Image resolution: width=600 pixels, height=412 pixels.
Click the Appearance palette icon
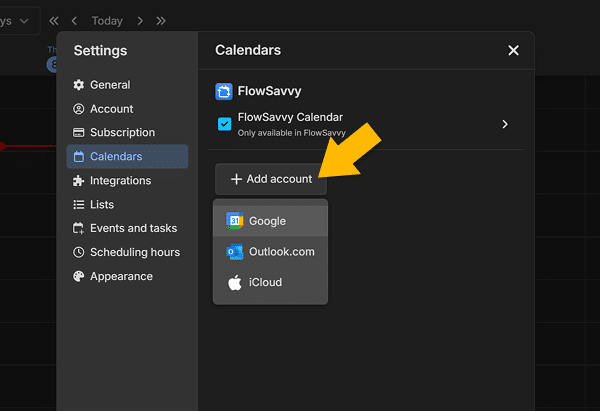click(78, 276)
